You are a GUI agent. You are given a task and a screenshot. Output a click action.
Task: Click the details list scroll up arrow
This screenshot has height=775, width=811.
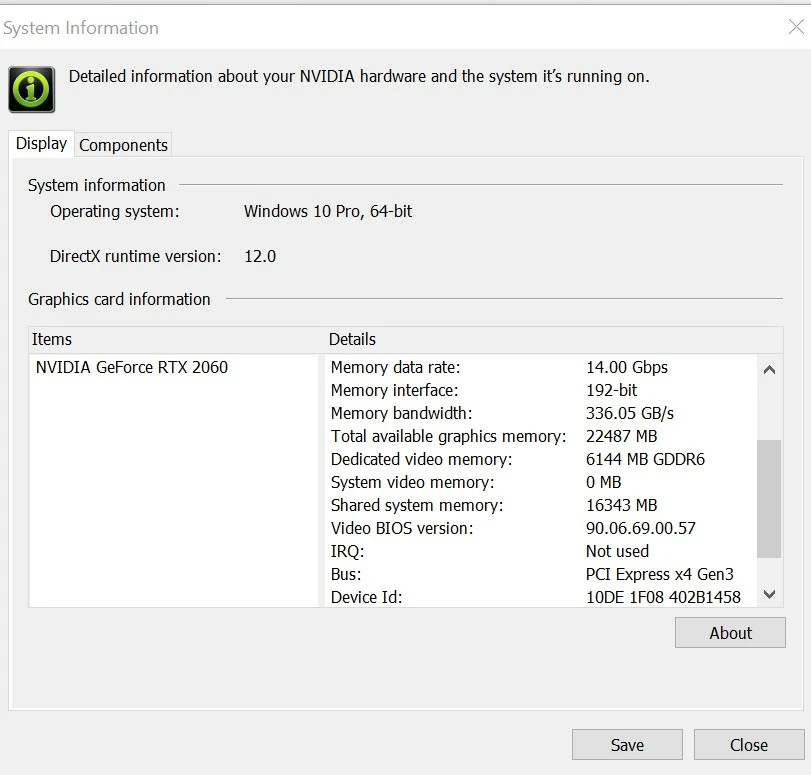tap(769, 369)
